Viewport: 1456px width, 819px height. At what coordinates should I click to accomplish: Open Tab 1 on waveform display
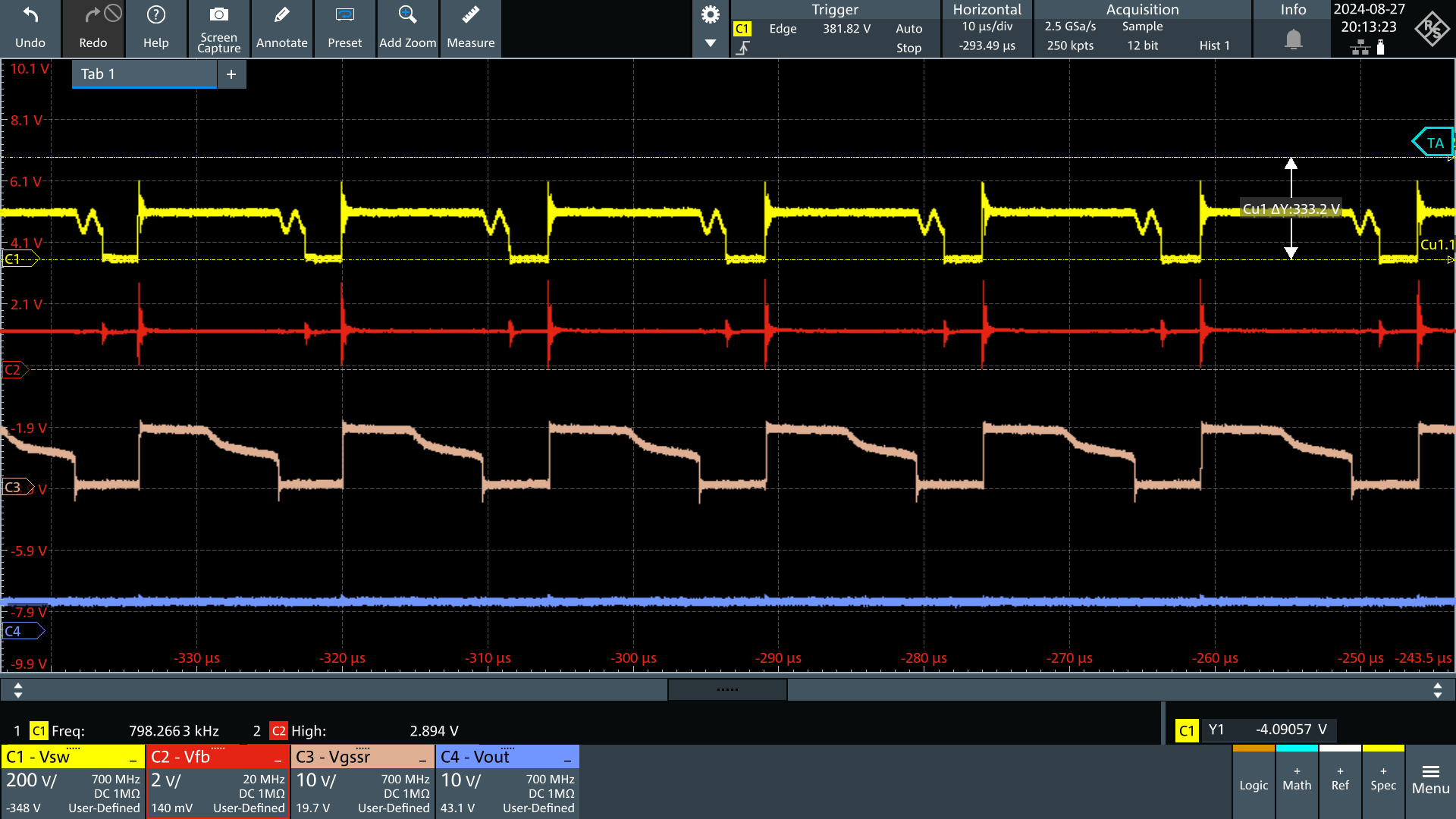click(144, 73)
